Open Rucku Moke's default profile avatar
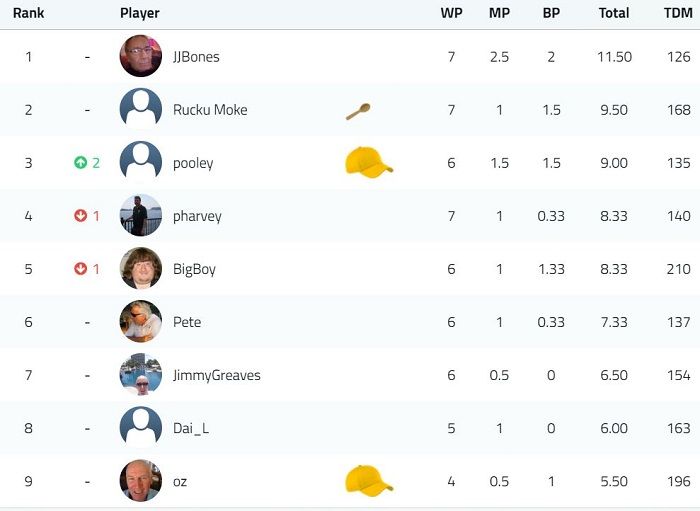 (141, 109)
